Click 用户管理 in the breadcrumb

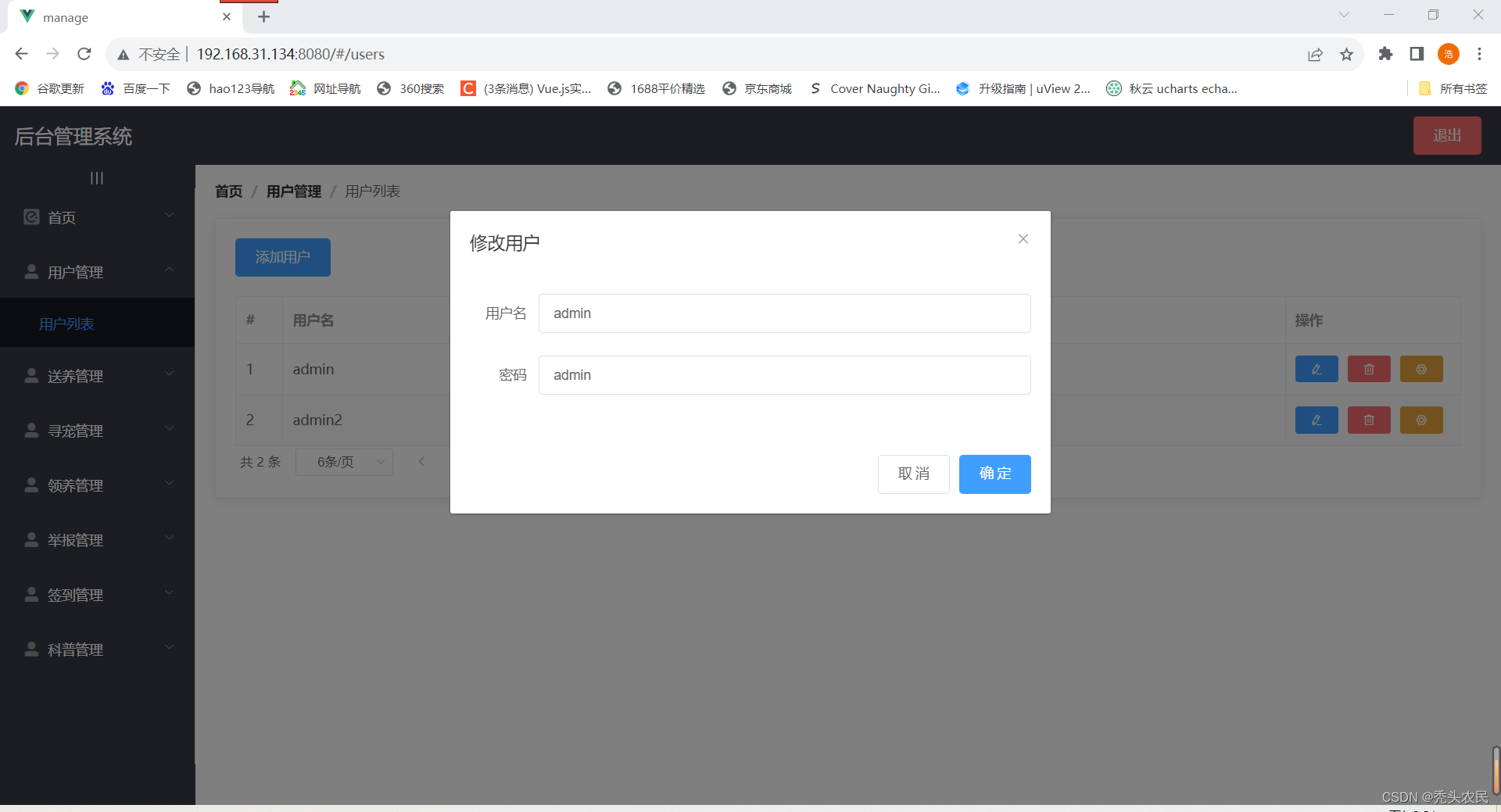click(294, 191)
